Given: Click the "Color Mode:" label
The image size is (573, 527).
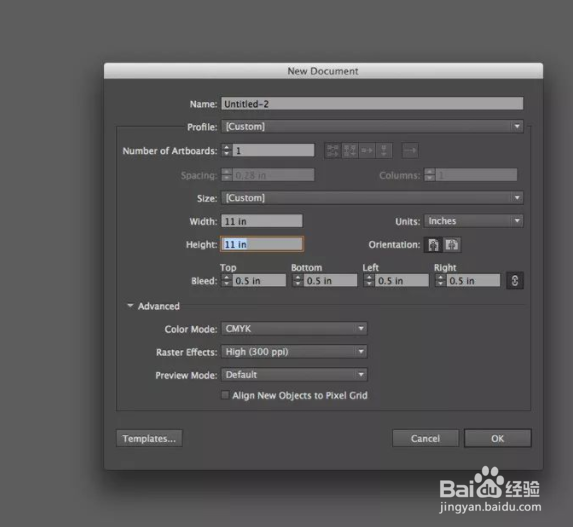Looking at the screenshot, I should pos(191,329).
